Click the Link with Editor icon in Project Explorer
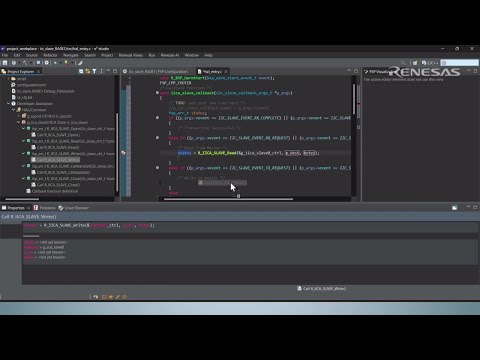 88,71
